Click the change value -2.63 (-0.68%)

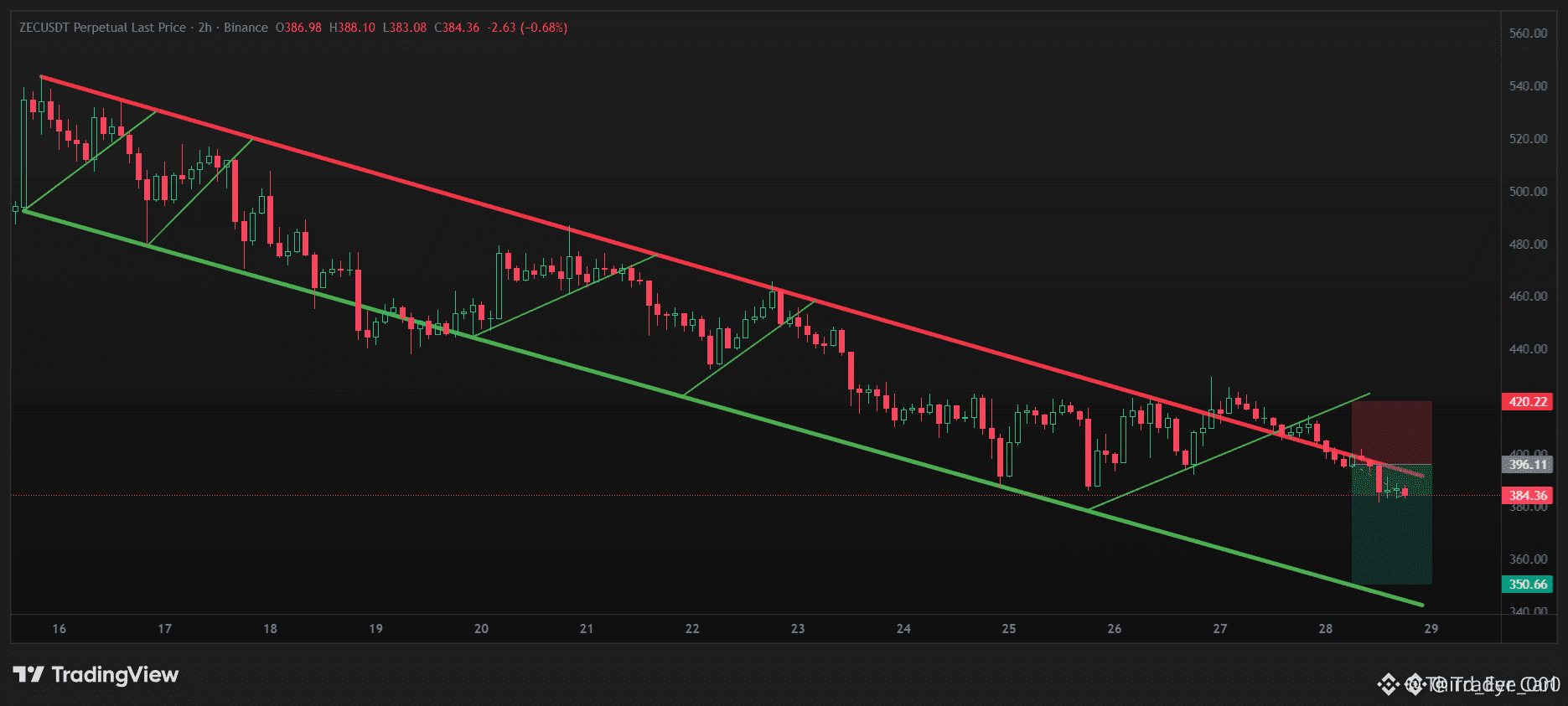(x=527, y=28)
